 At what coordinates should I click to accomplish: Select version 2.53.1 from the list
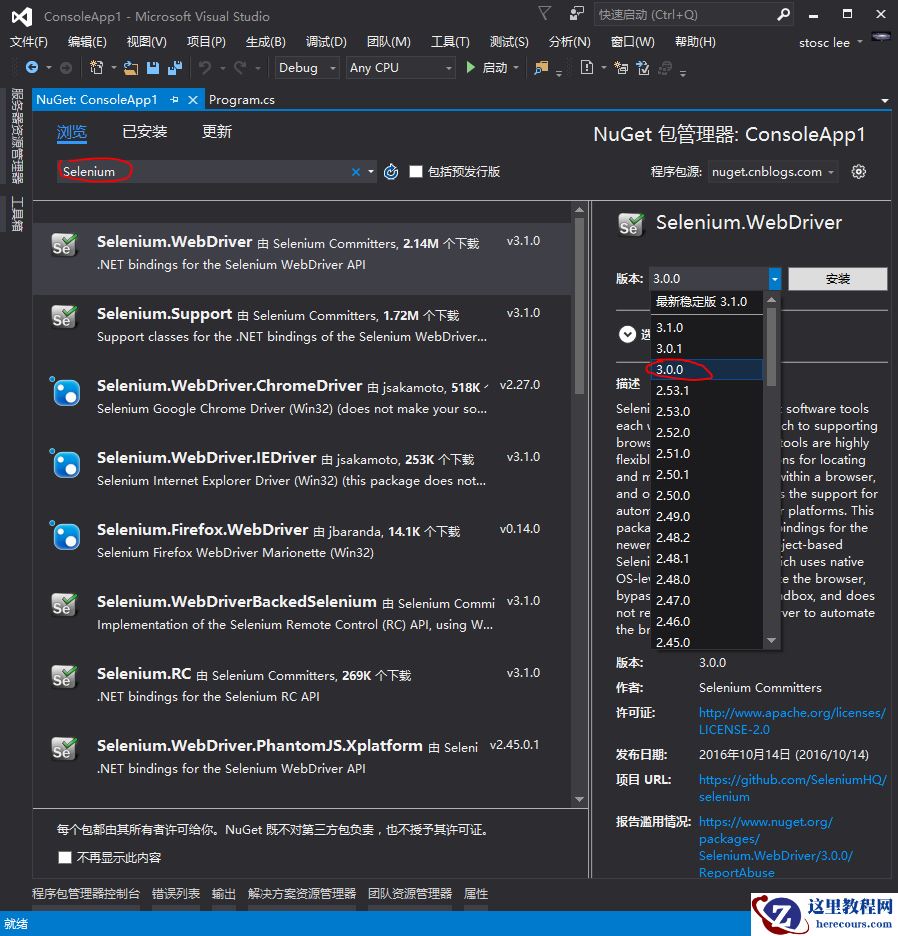(x=673, y=390)
